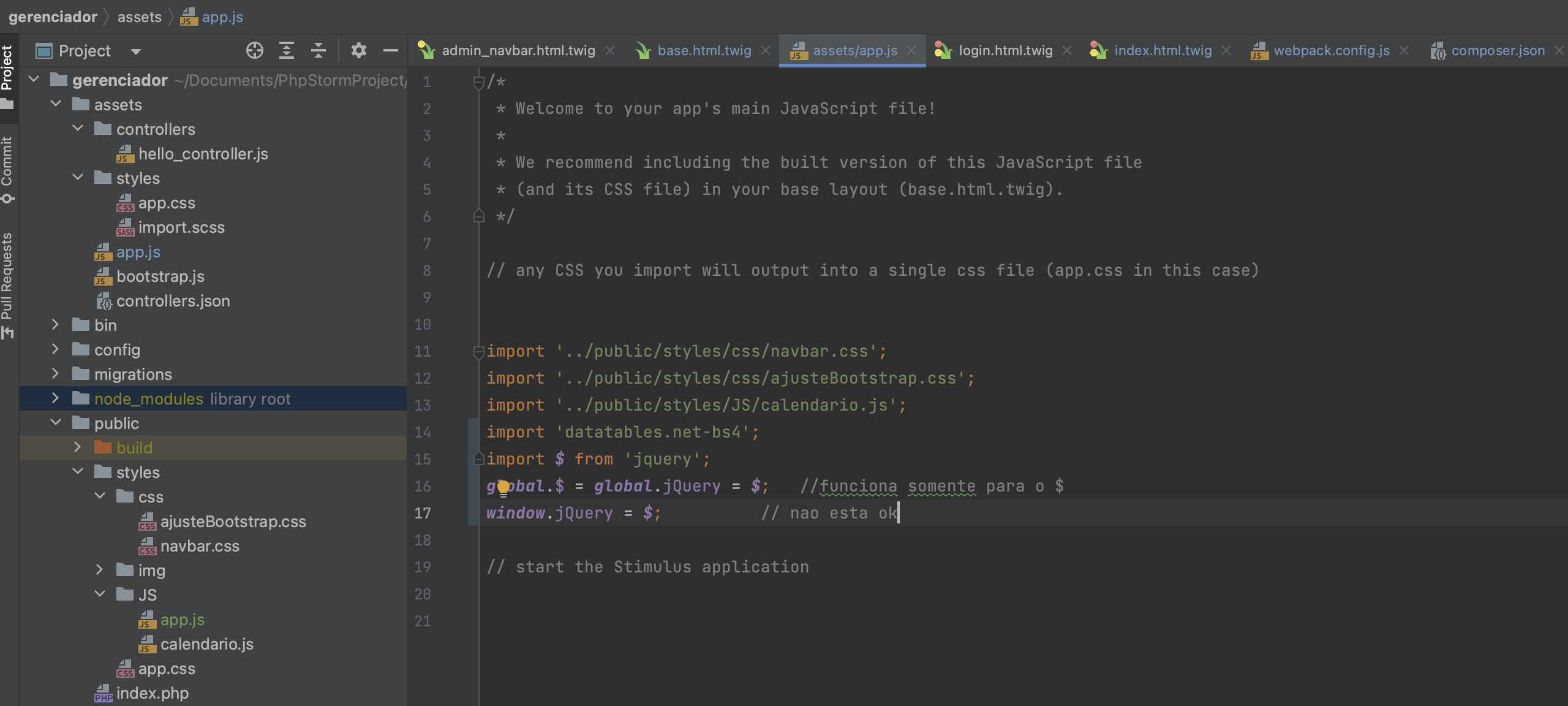Viewport: 1568px width, 706px height.
Task: Close the base.html.twig tab
Action: (766, 50)
